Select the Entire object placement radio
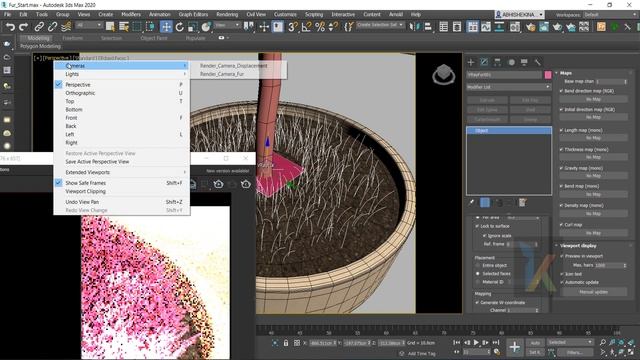Viewport: 640px width, 360px height. pyautogui.click(x=478, y=265)
